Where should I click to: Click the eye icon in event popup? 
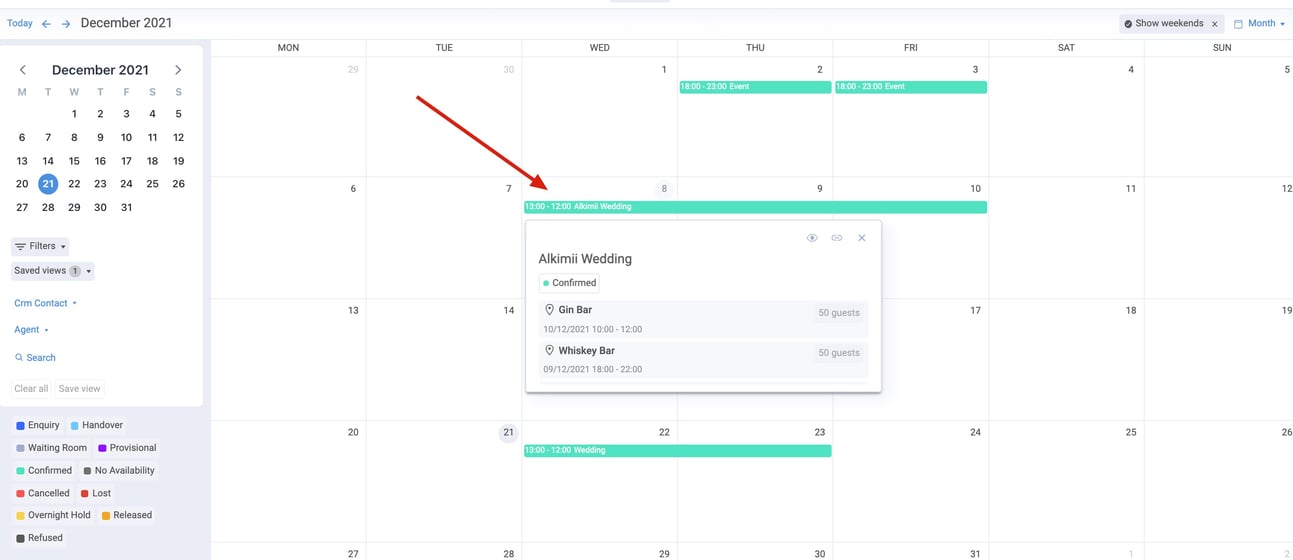812,238
